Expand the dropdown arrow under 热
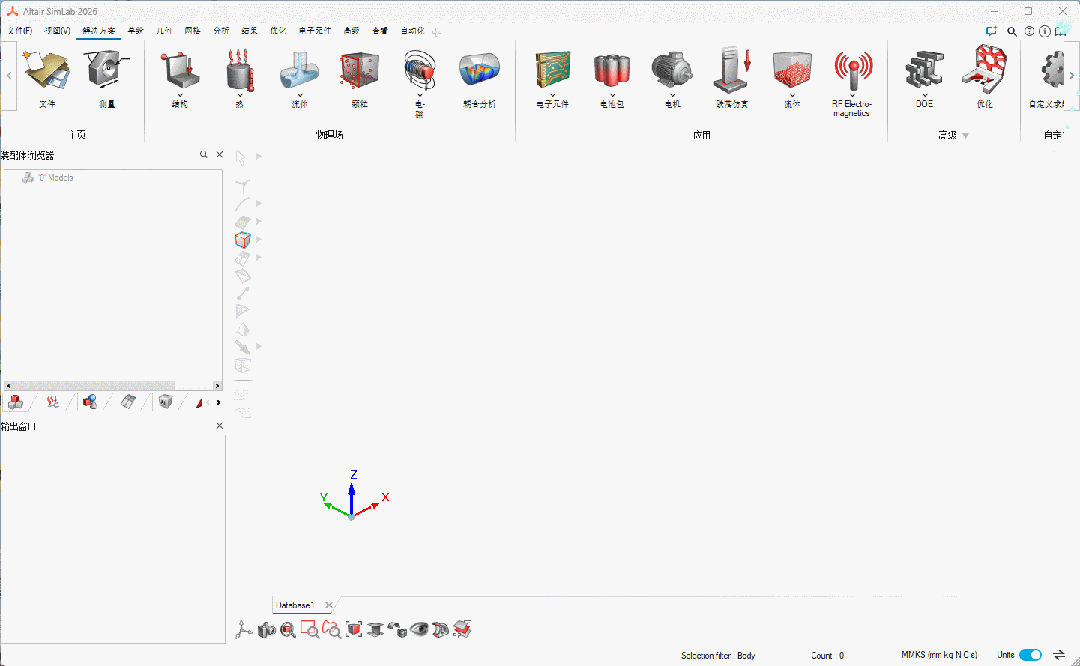Image resolution: width=1080 pixels, height=666 pixels. [240, 96]
